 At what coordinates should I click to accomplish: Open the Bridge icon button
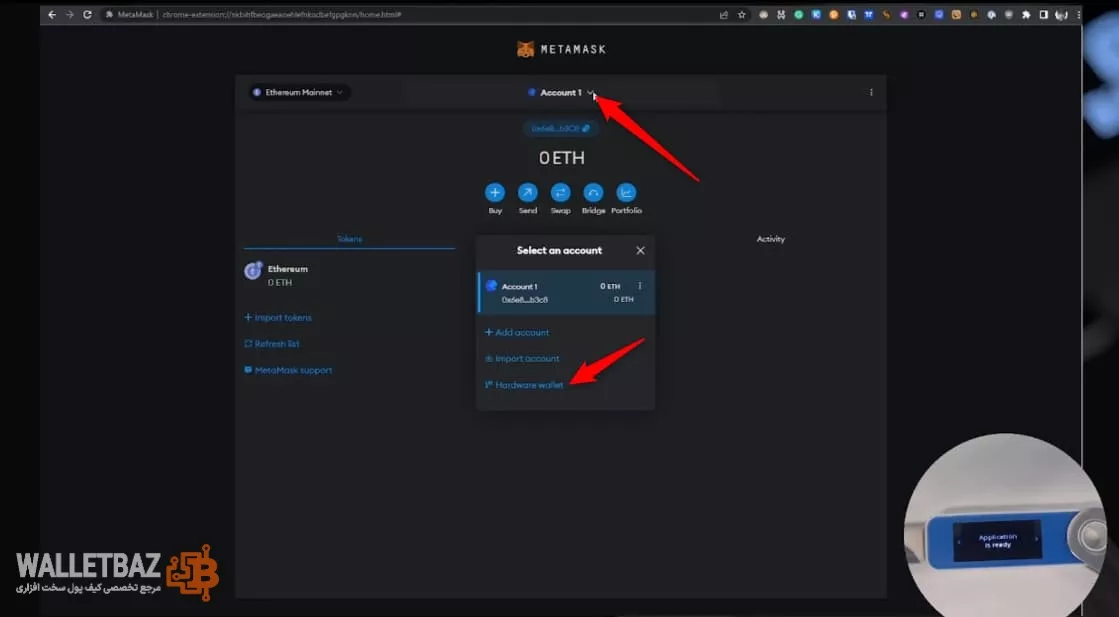click(594, 193)
